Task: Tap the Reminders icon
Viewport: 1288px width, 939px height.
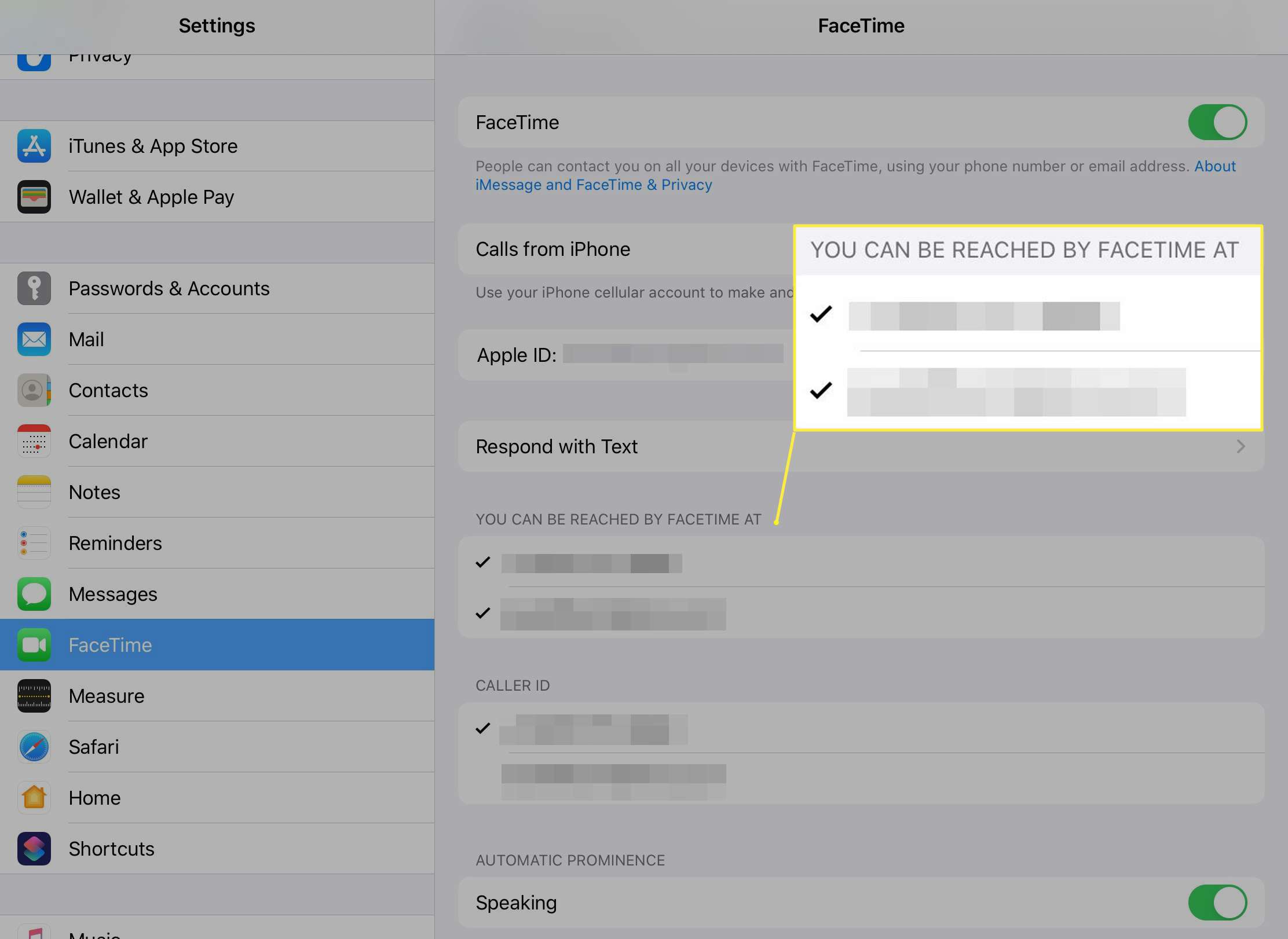Action: click(34, 543)
